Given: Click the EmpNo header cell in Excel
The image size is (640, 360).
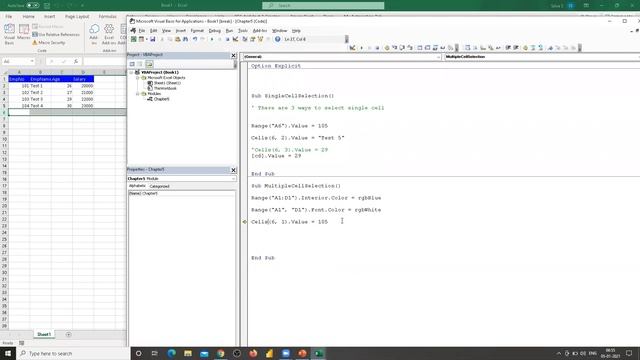Looking at the screenshot, I should point(19,79).
